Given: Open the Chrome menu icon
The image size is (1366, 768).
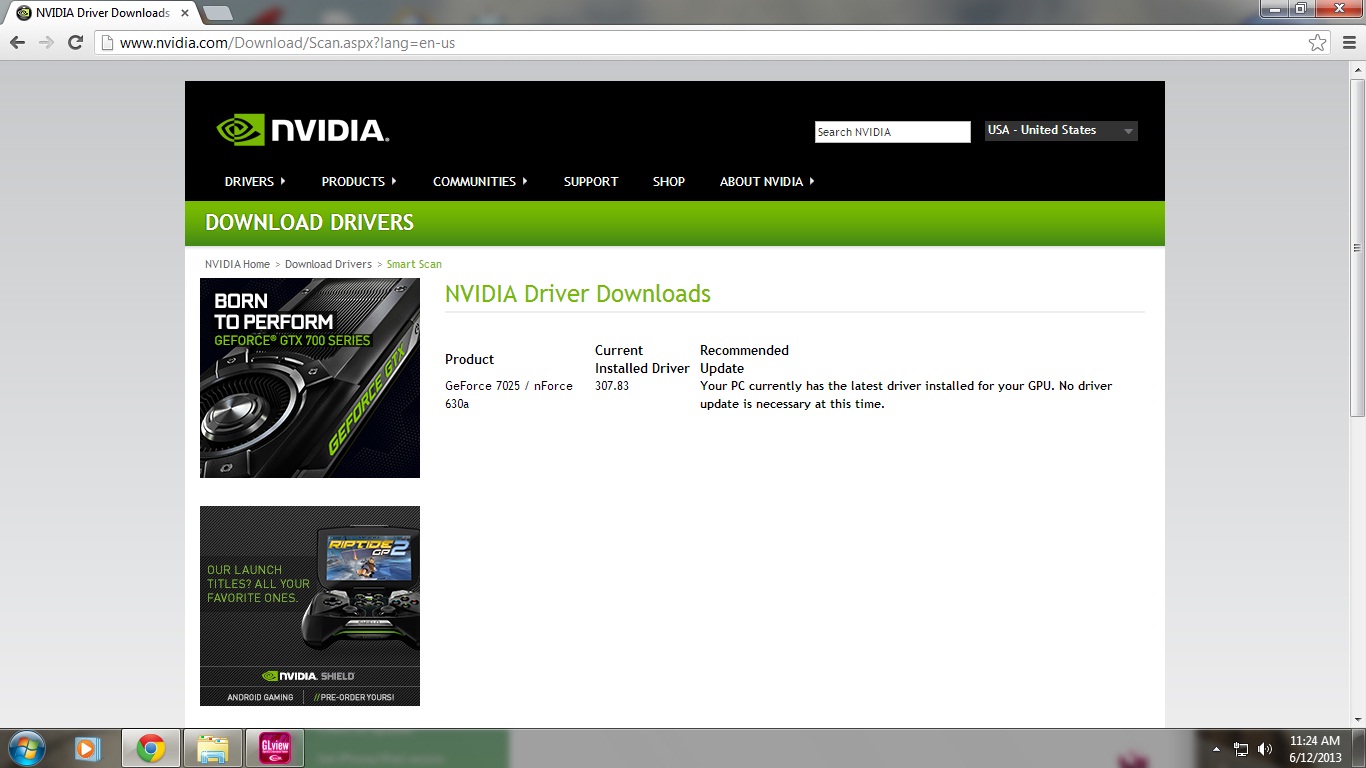Looking at the screenshot, I should coord(1346,42).
